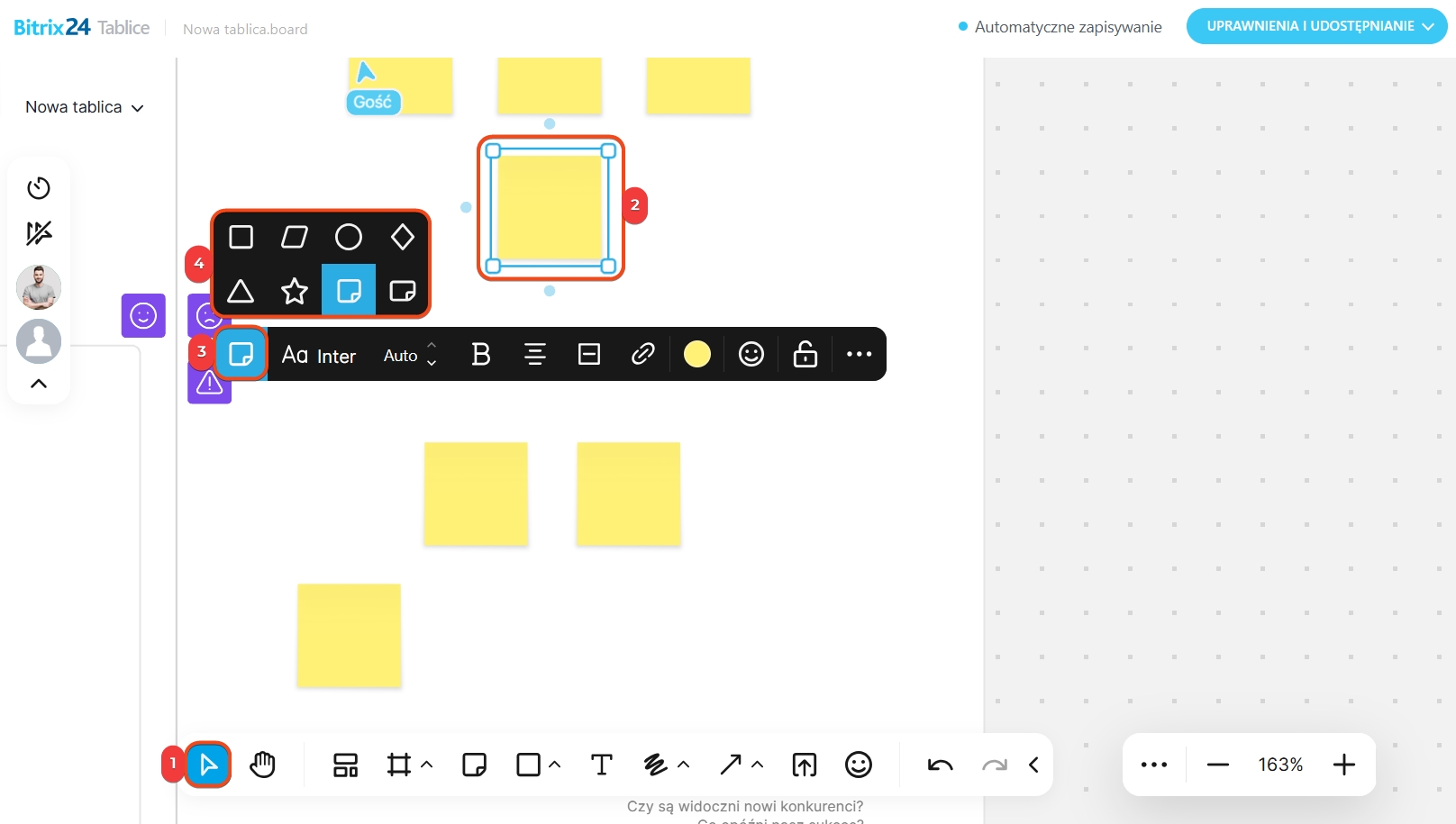Zoom in with the plus button

tap(1343, 765)
